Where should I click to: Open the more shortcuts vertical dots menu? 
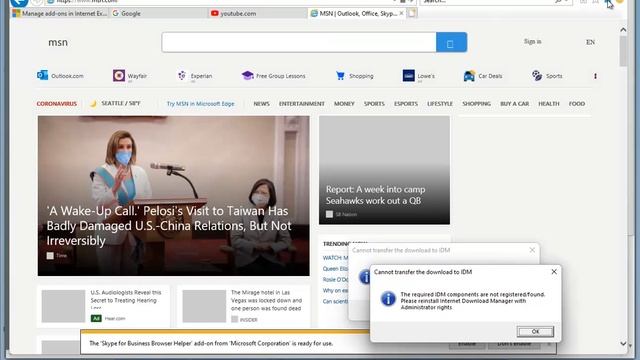click(x=595, y=76)
